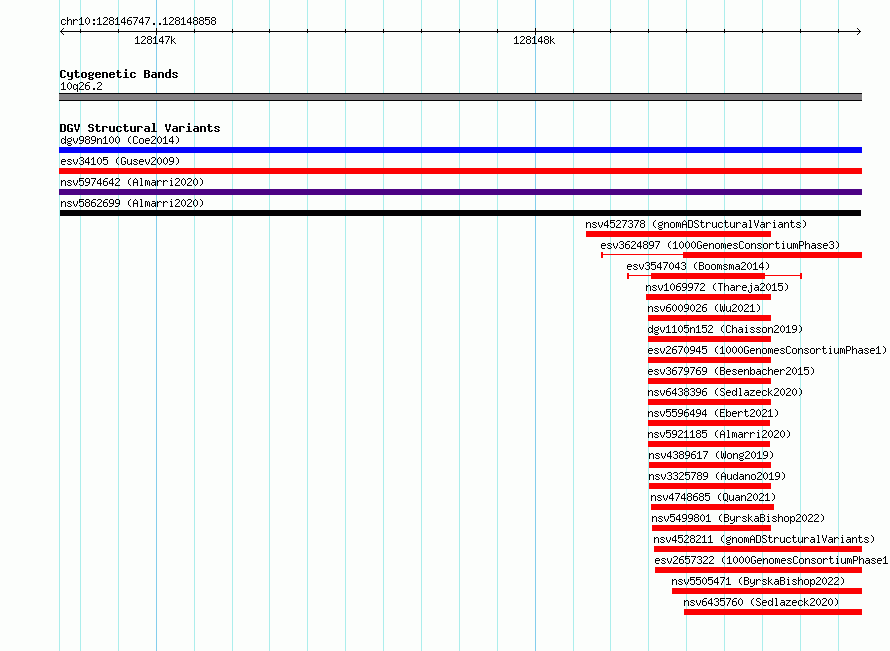Open nsv4748685 (Quan2021) variant label

click(713, 497)
